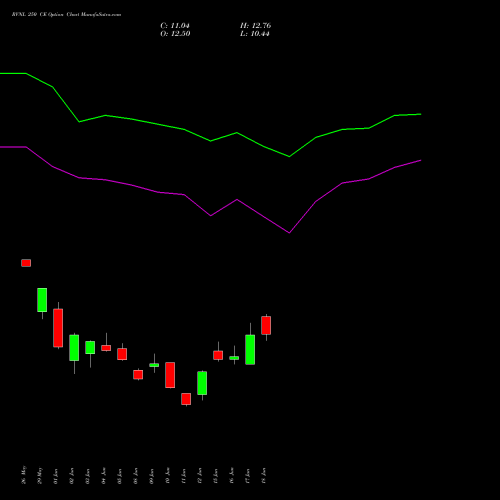Click the small red candle for 26 May
Image resolution: width=500 pixels, height=500 pixels.
26,263
